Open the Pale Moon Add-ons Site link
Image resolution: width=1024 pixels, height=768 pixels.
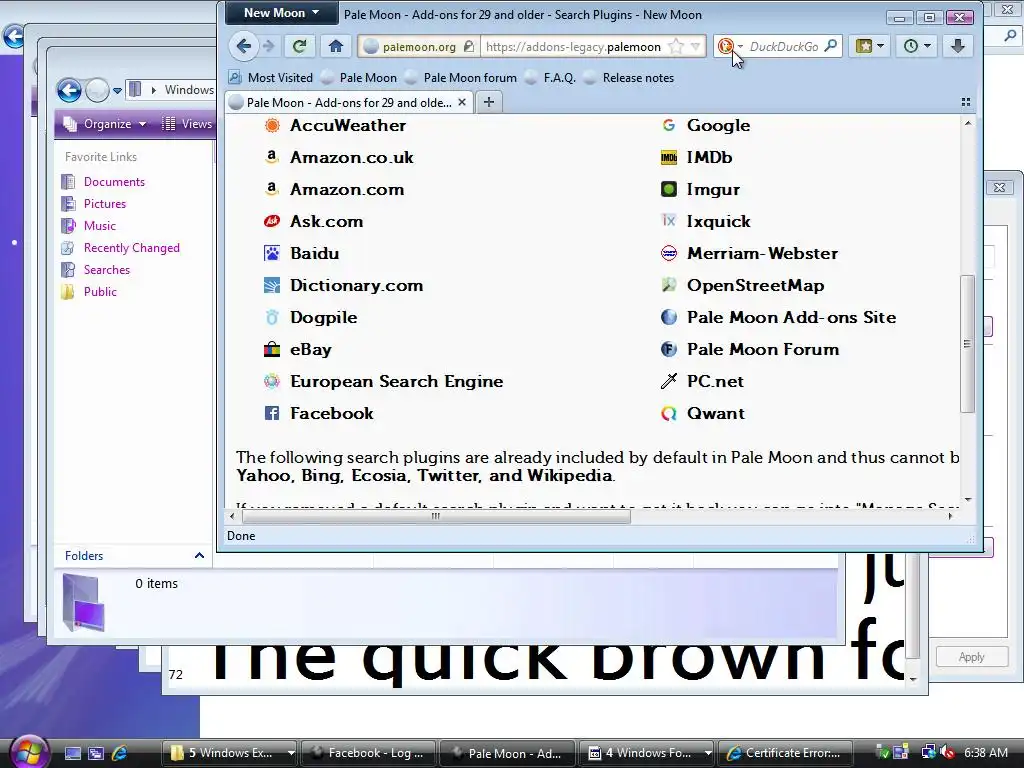pos(792,317)
